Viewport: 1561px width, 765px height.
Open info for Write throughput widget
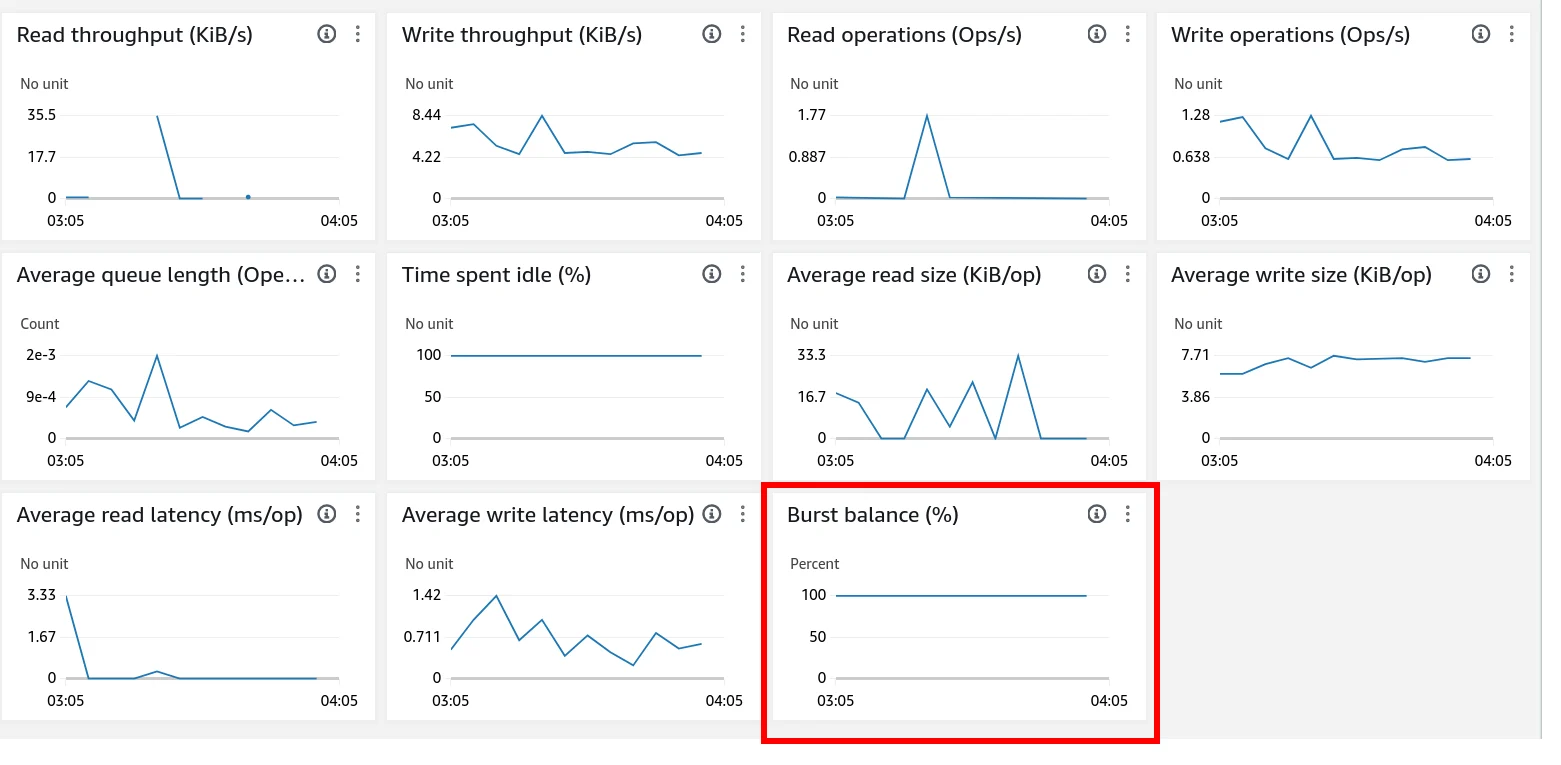[712, 34]
